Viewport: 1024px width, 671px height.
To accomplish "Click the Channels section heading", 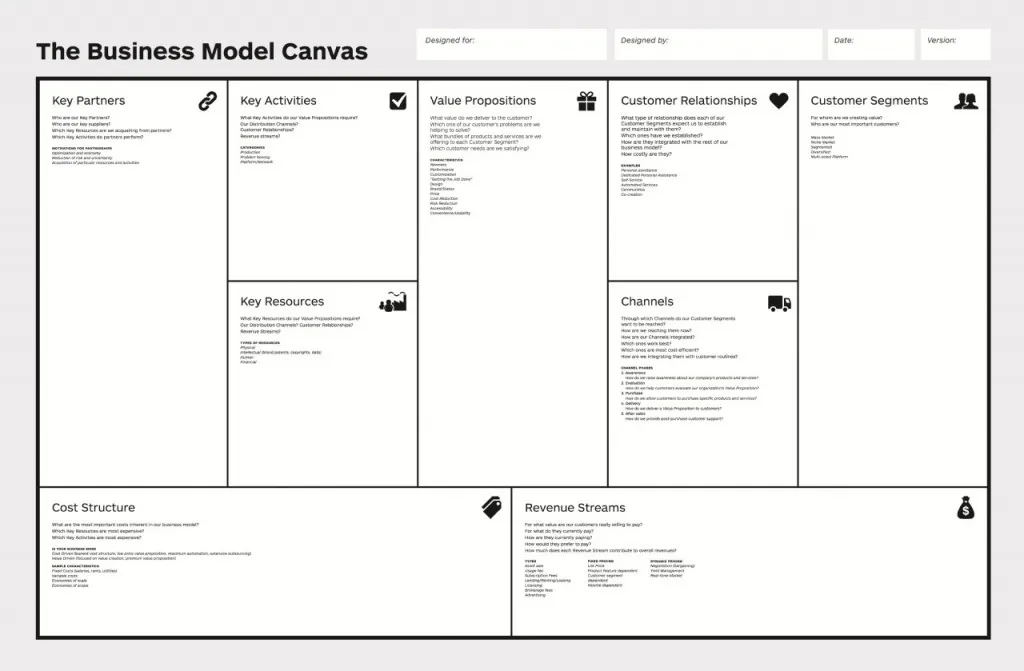I will pos(646,302).
